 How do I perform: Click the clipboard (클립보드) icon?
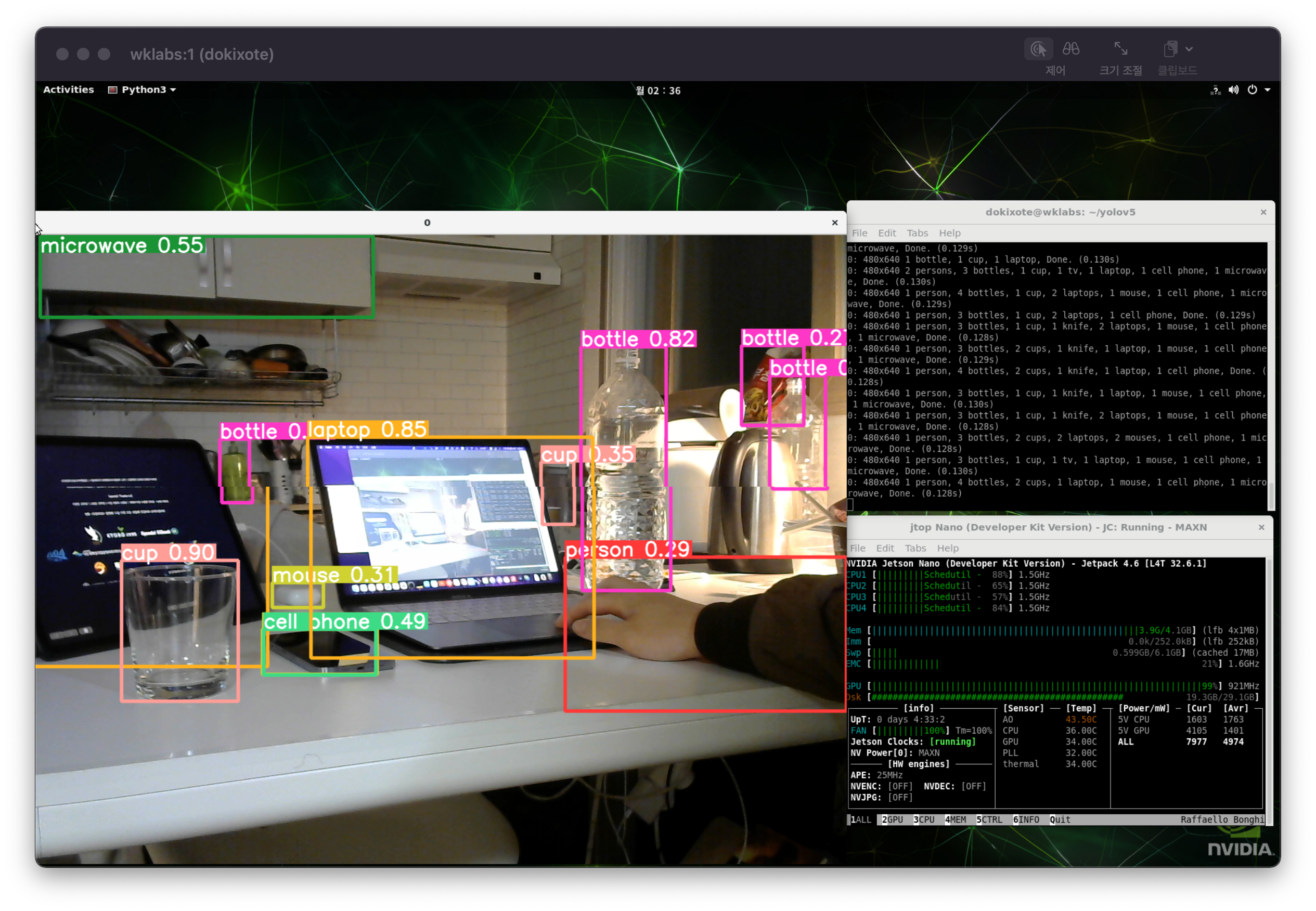point(1170,49)
